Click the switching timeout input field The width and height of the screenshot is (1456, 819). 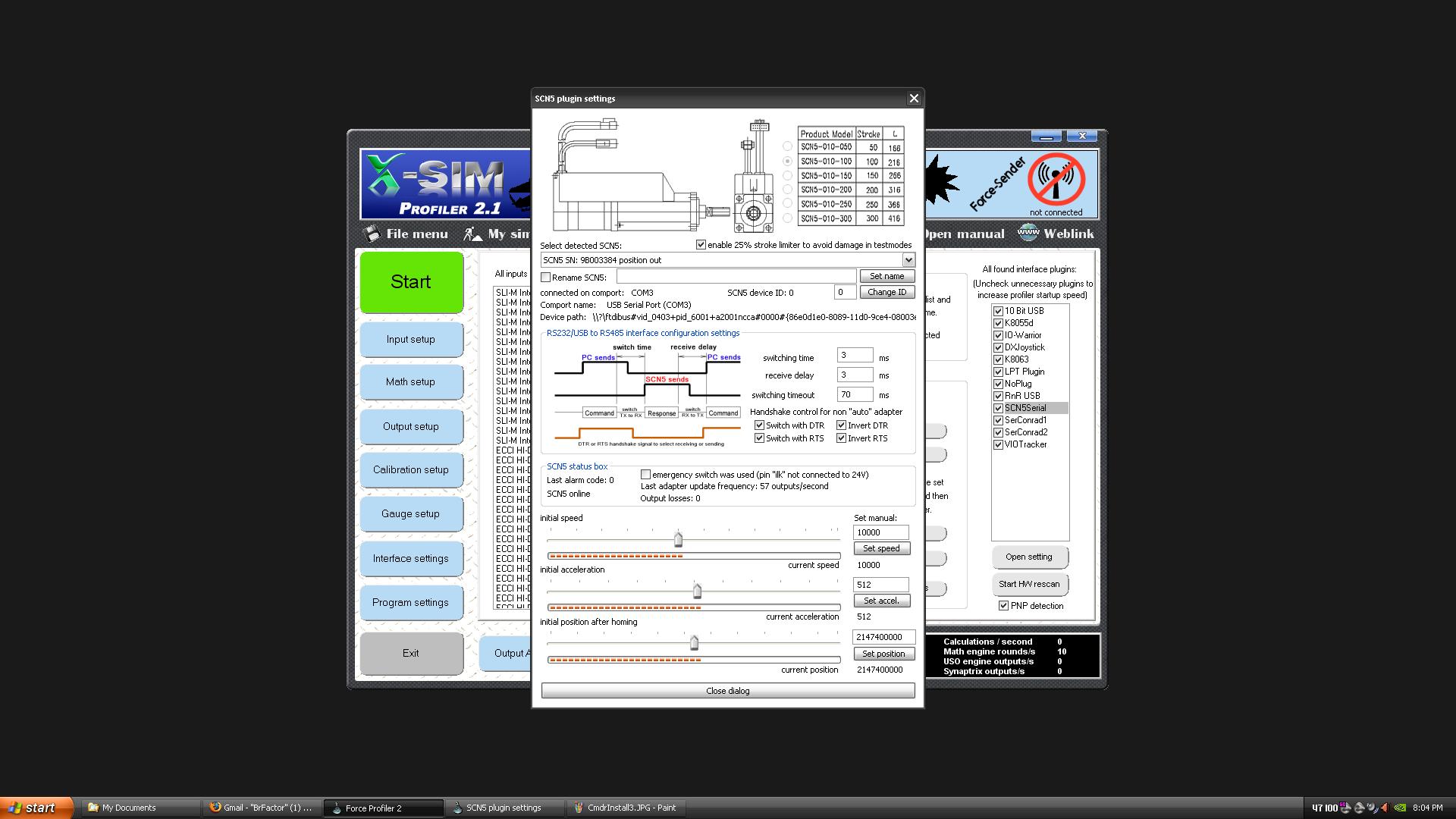tap(855, 394)
